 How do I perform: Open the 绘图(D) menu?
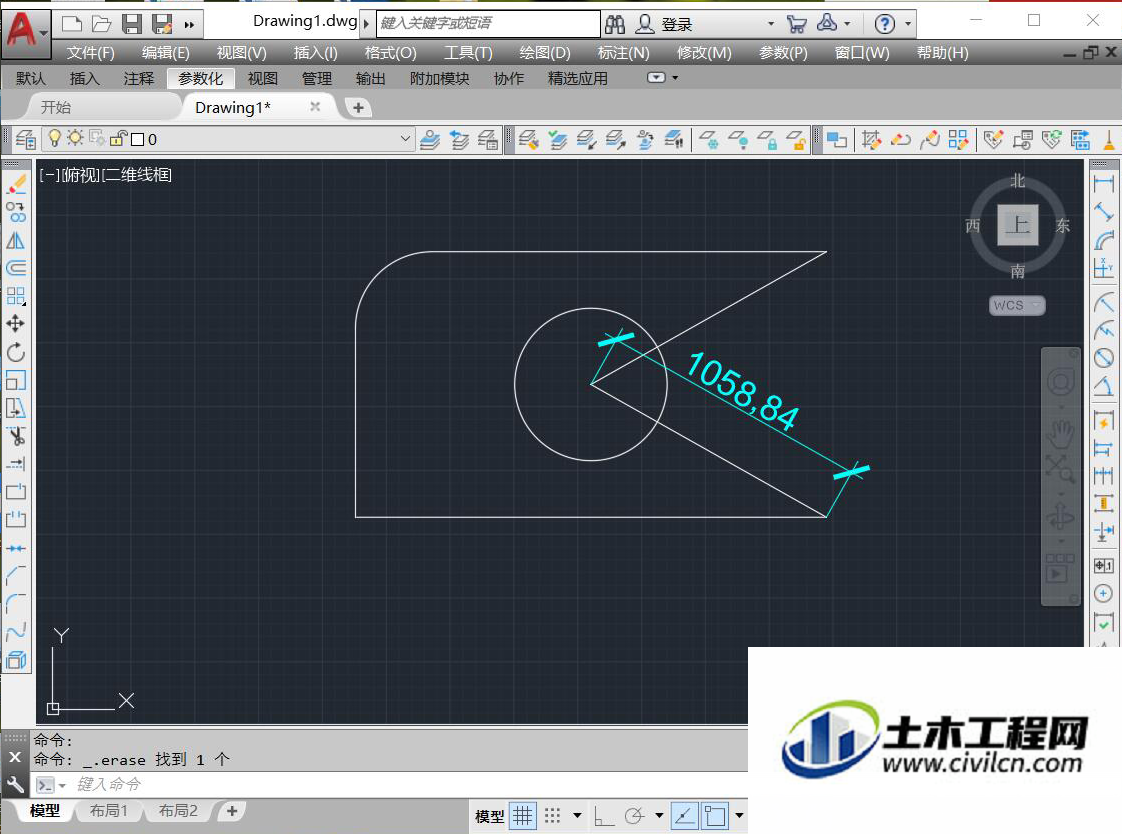click(545, 53)
